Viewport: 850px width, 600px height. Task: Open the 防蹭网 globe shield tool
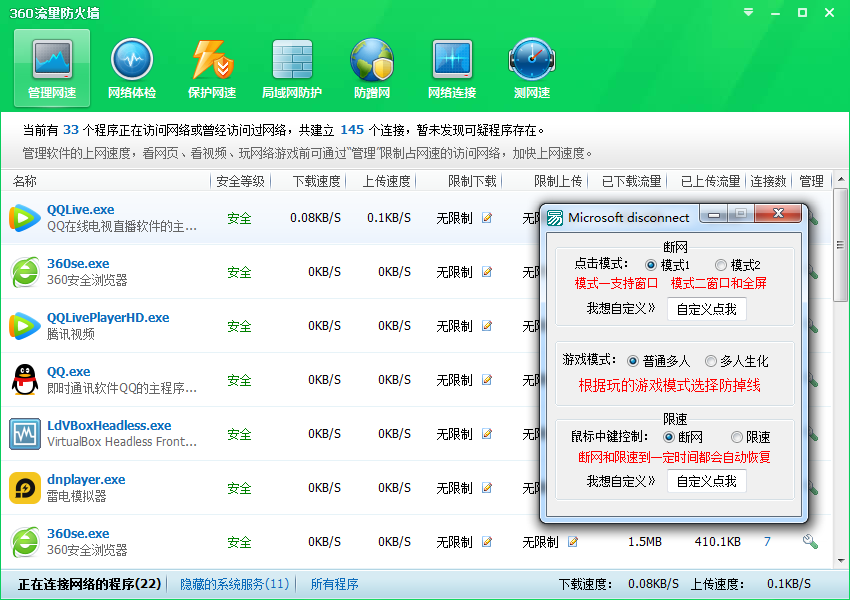coord(372,68)
